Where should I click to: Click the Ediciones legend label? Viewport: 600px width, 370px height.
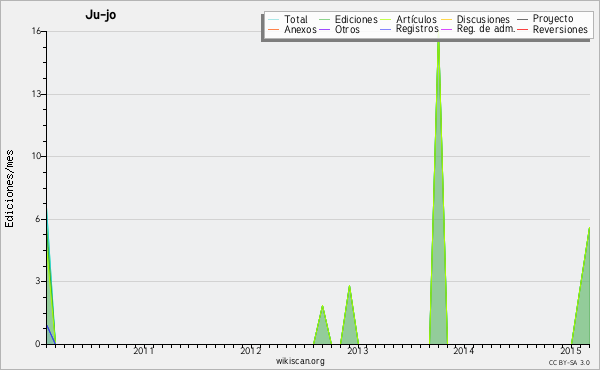point(356,19)
